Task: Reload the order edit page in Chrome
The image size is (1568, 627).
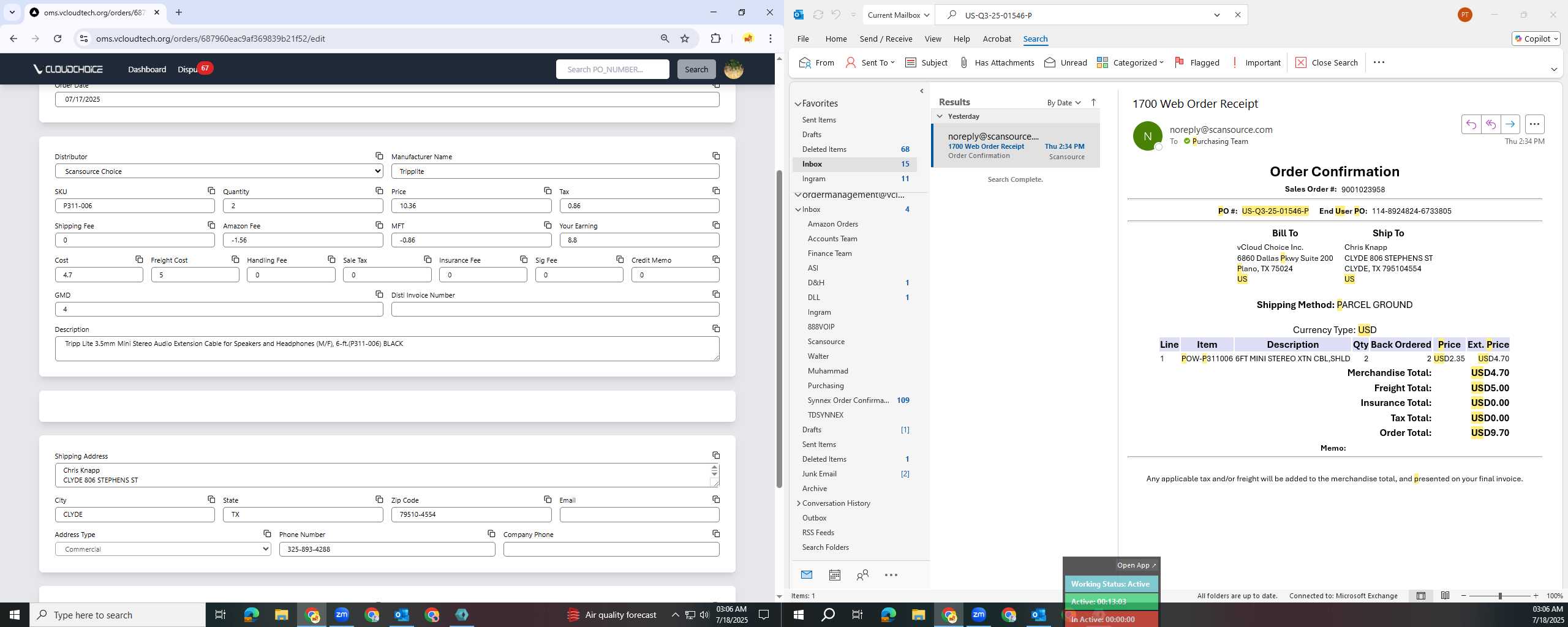Action: [58, 39]
